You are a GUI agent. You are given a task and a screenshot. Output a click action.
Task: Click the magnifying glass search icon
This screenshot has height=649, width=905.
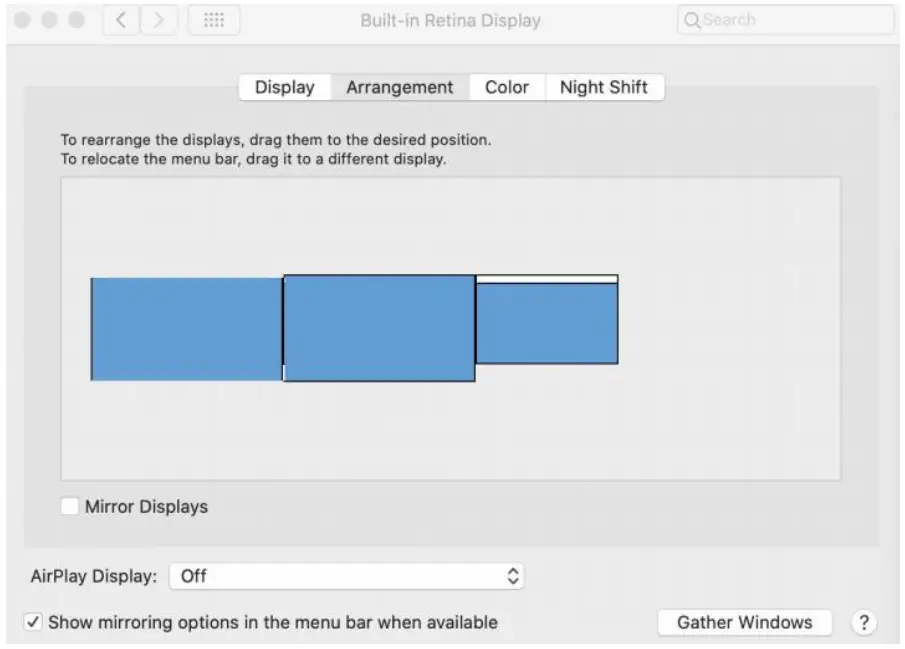click(x=692, y=20)
